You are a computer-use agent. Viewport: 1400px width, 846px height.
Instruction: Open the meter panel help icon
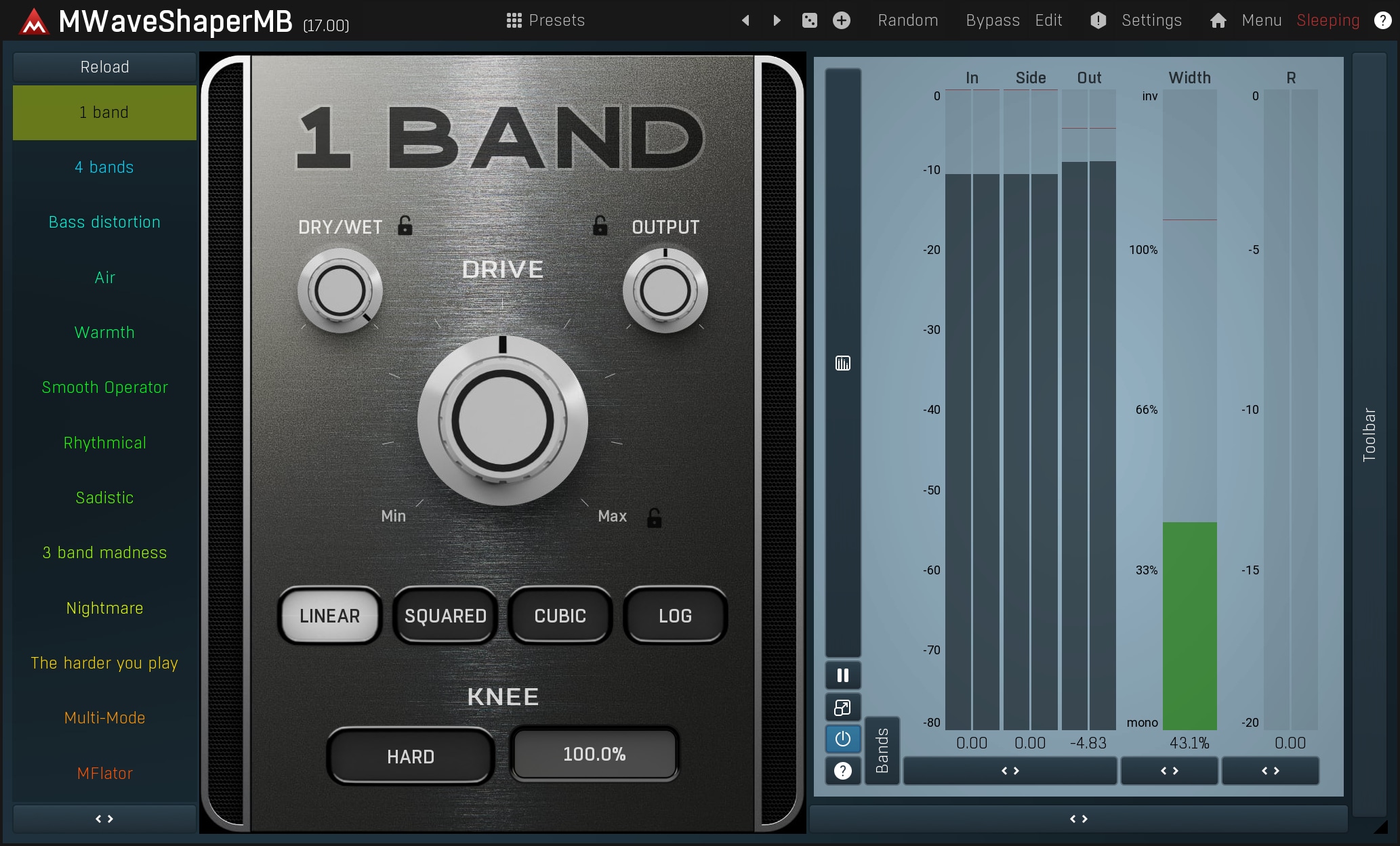tap(842, 771)
